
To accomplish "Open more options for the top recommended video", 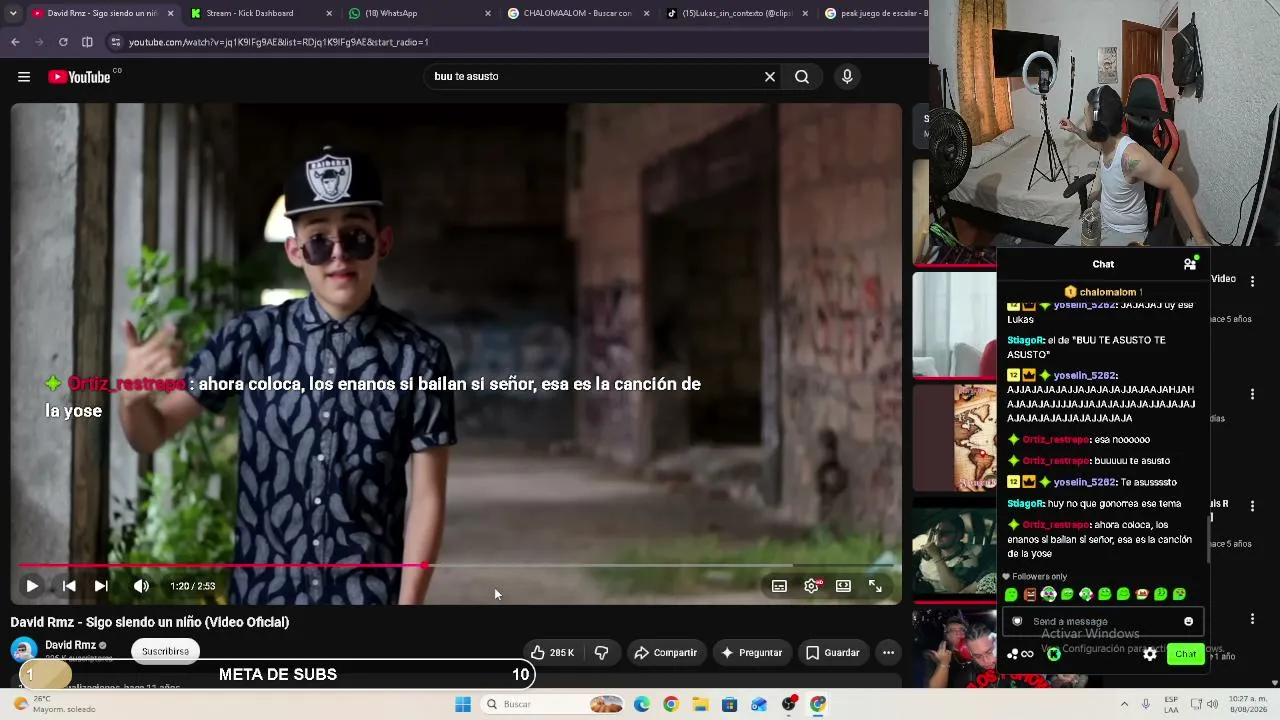I will pyautogui.click(x=1252, y=282).
